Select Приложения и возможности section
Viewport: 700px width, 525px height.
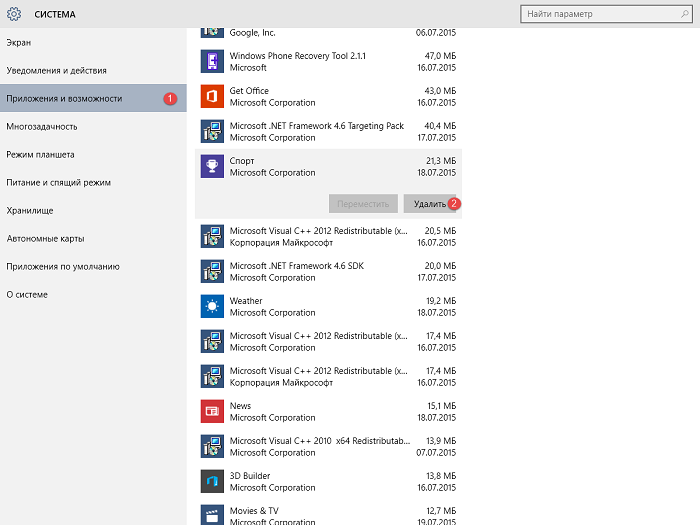pos(93,98)
